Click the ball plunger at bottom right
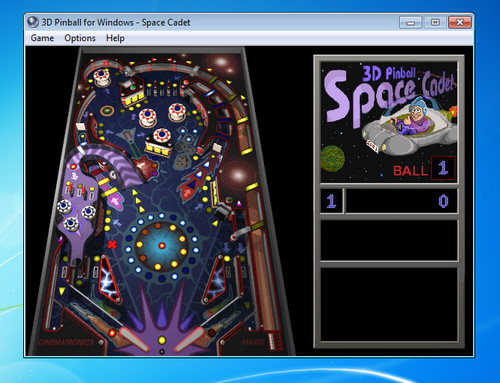500x383 pixels. pos(273,341)
